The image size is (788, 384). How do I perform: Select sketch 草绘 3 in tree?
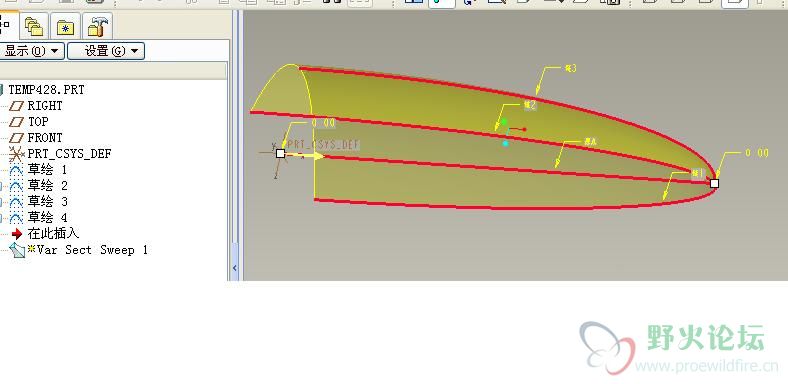(47, 202)
